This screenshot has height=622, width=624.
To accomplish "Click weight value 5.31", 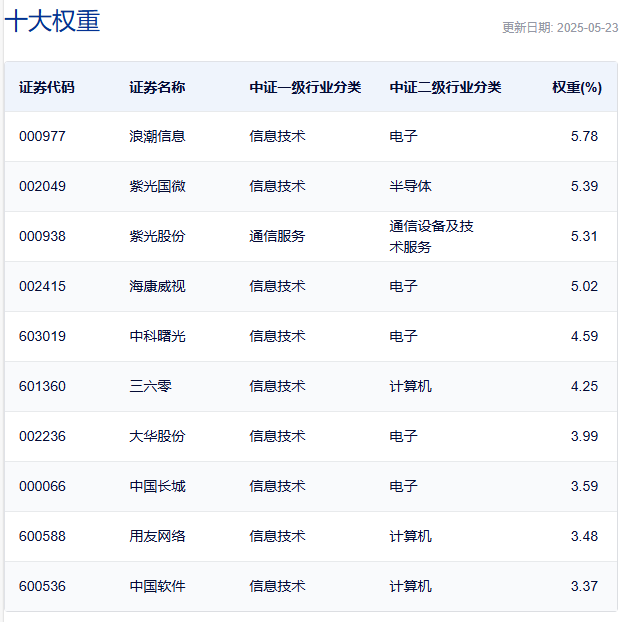I will (584, 236).
